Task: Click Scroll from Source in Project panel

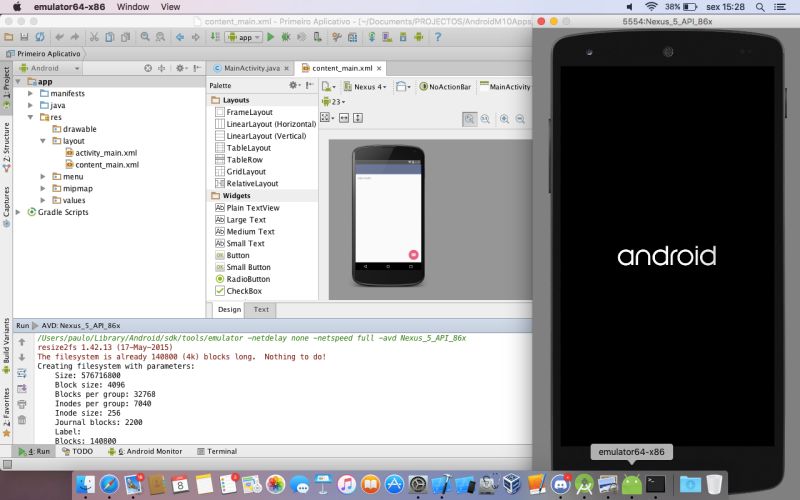Action: coord(148,68)
